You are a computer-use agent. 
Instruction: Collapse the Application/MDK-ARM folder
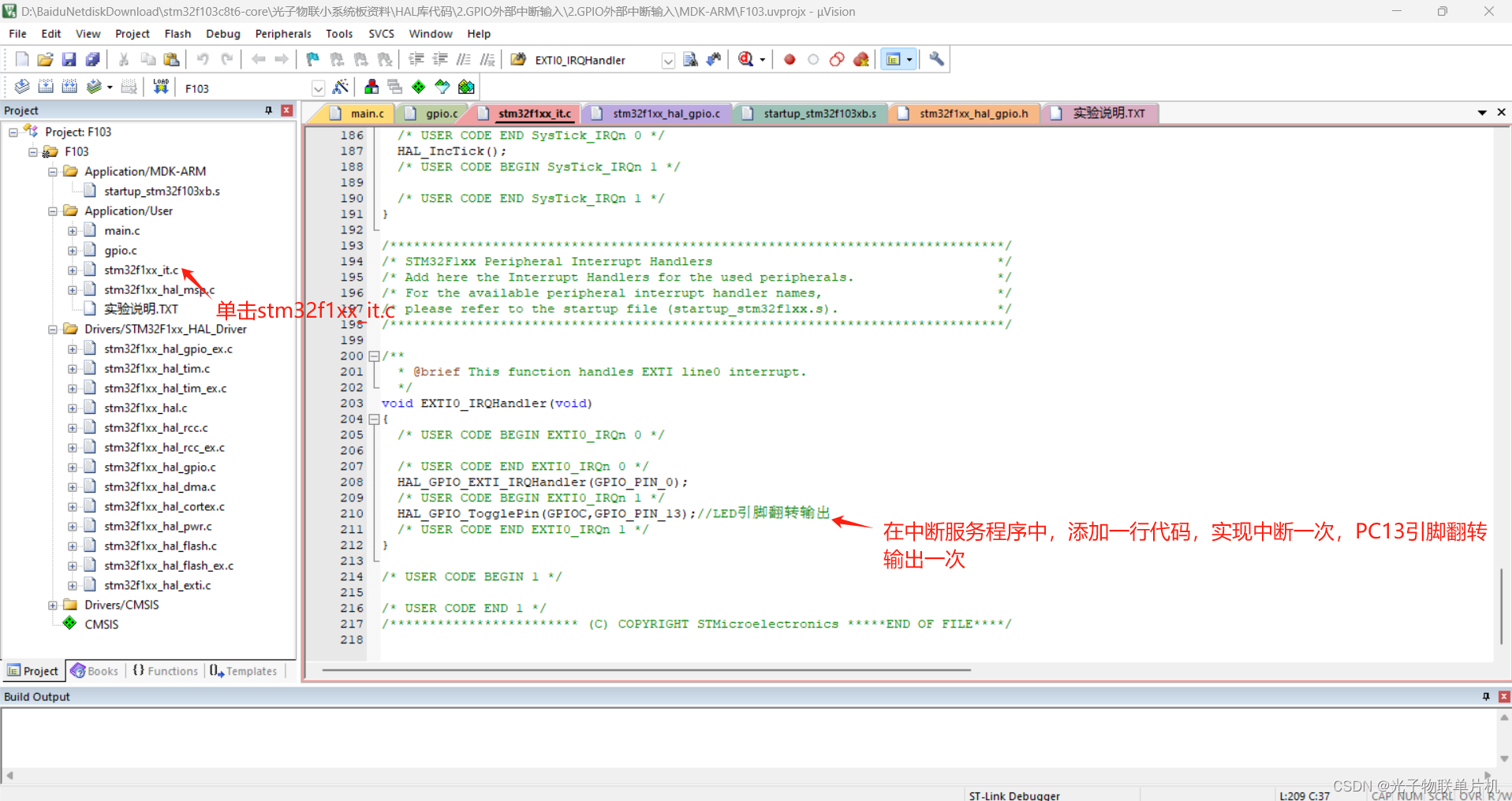pos(52,172)
